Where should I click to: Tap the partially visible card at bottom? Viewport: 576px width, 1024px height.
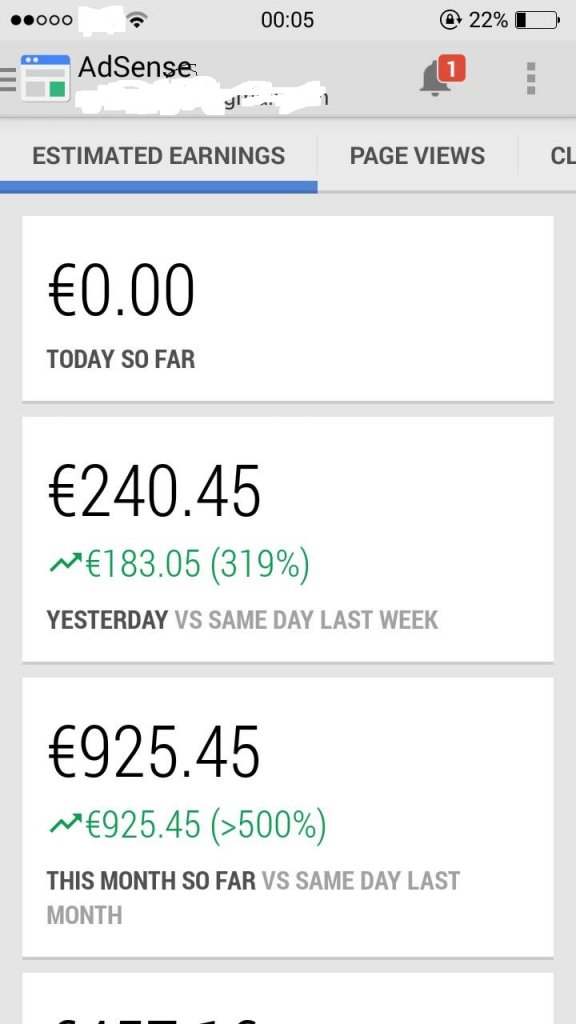click(288, 998)
